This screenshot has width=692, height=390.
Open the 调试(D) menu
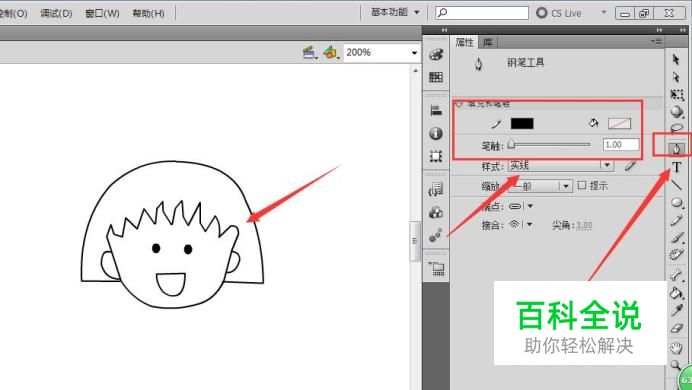pyautogui.click(x=56, y=13)
